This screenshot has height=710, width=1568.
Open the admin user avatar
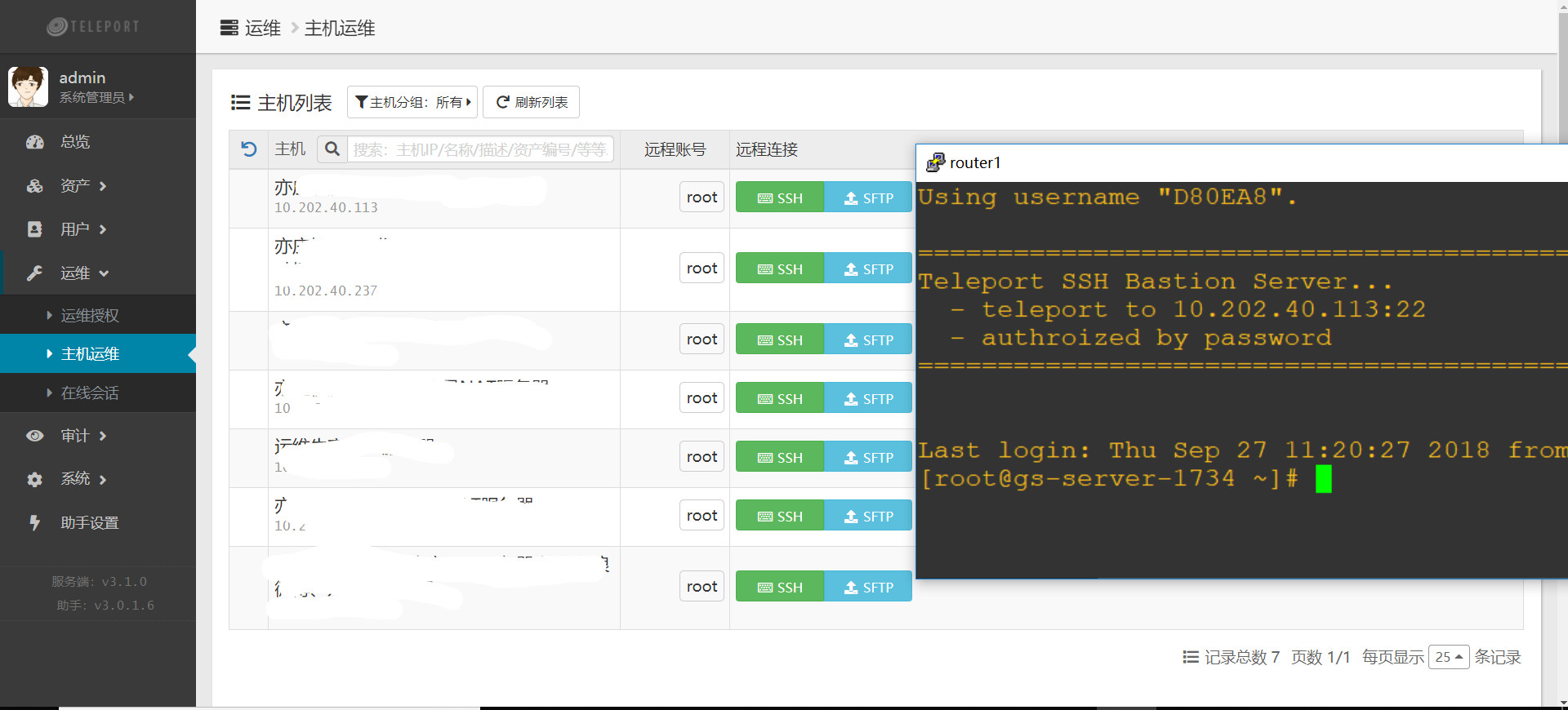[28, 87]
